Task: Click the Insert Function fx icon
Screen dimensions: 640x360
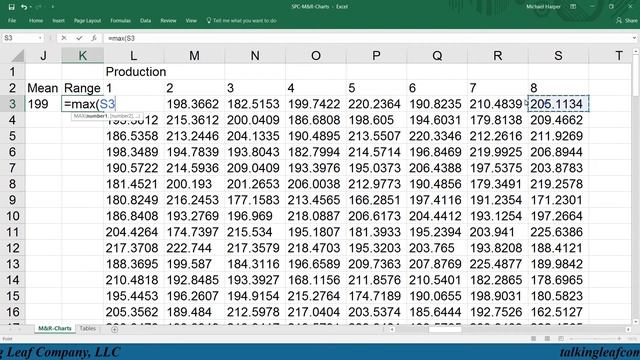Action: (93, 38)
